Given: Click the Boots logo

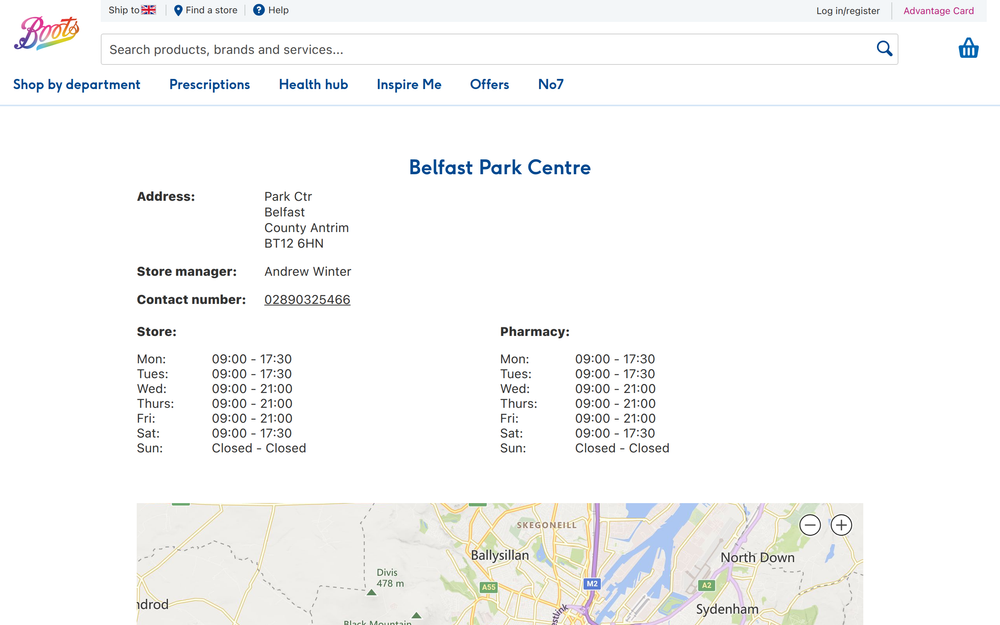Looking at the screenshot, I should [47, 33].
